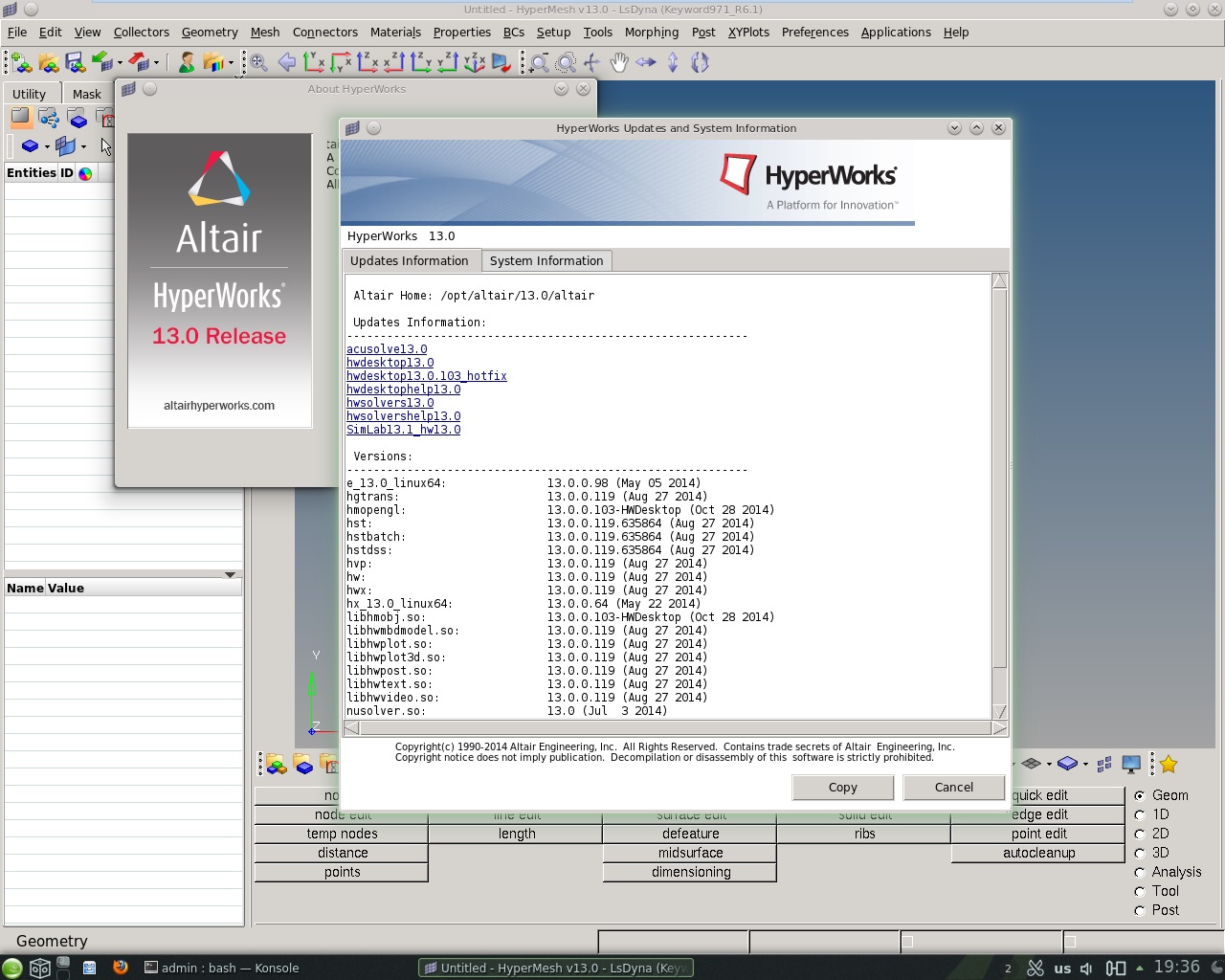
Task: Click the green Import arrow icon
Action: [x=102, y=63]
